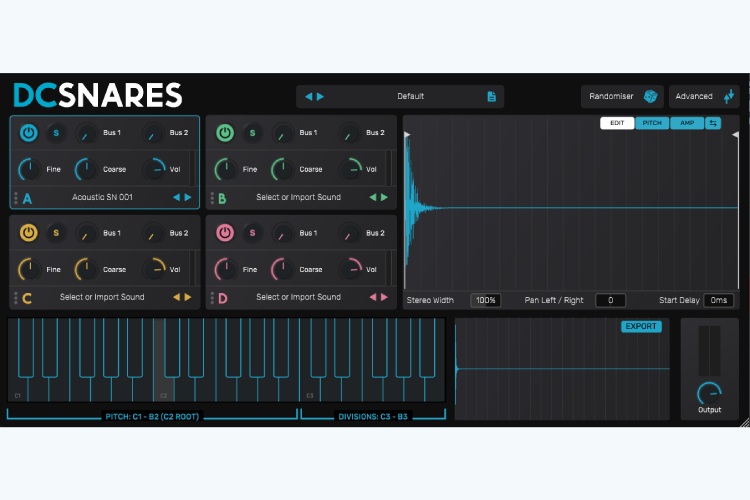Viewport: 750px width, 500px height.
Task: Click the C3 piano key
Action: click(310, 389)
